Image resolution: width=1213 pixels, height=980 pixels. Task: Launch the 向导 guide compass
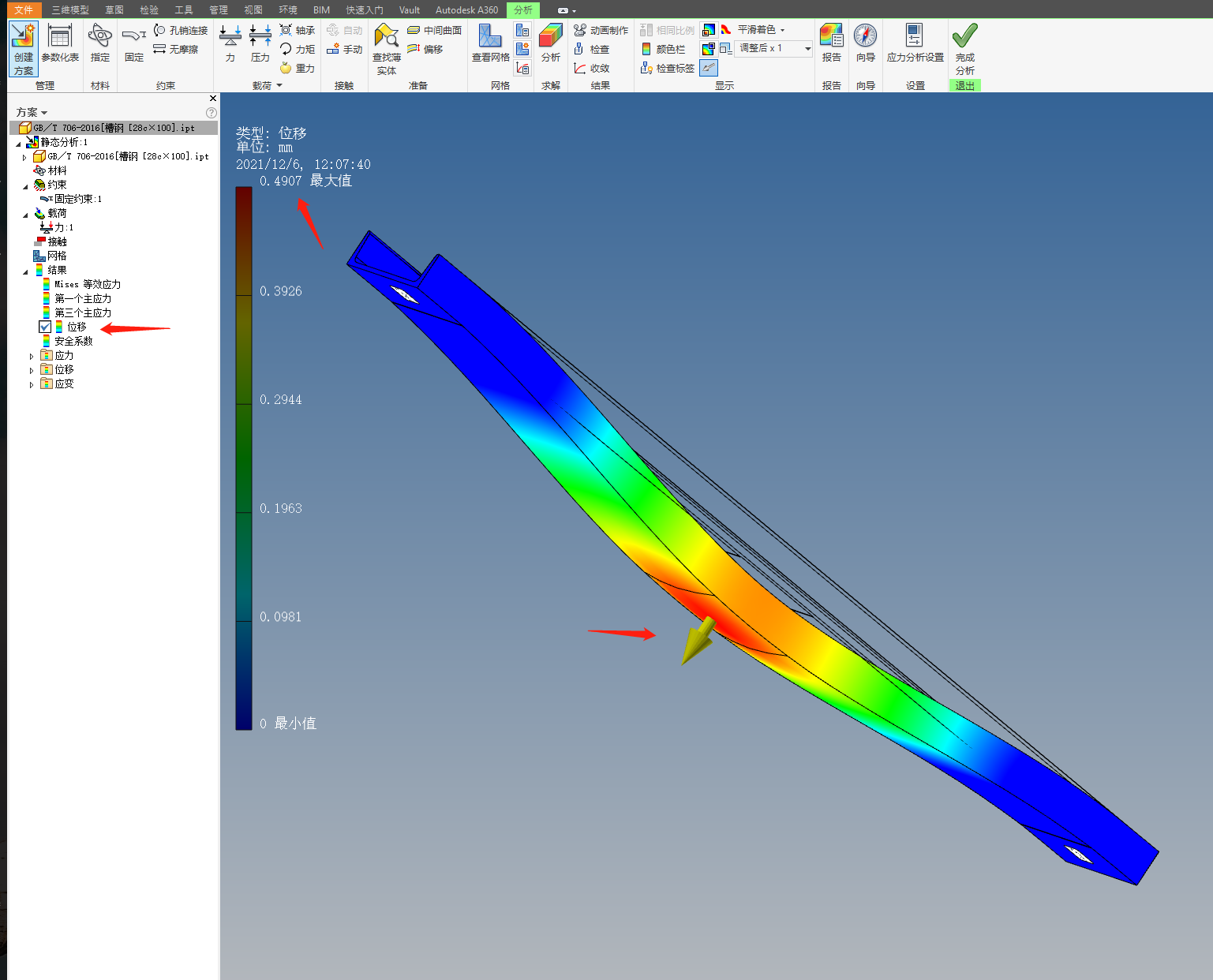866,43
